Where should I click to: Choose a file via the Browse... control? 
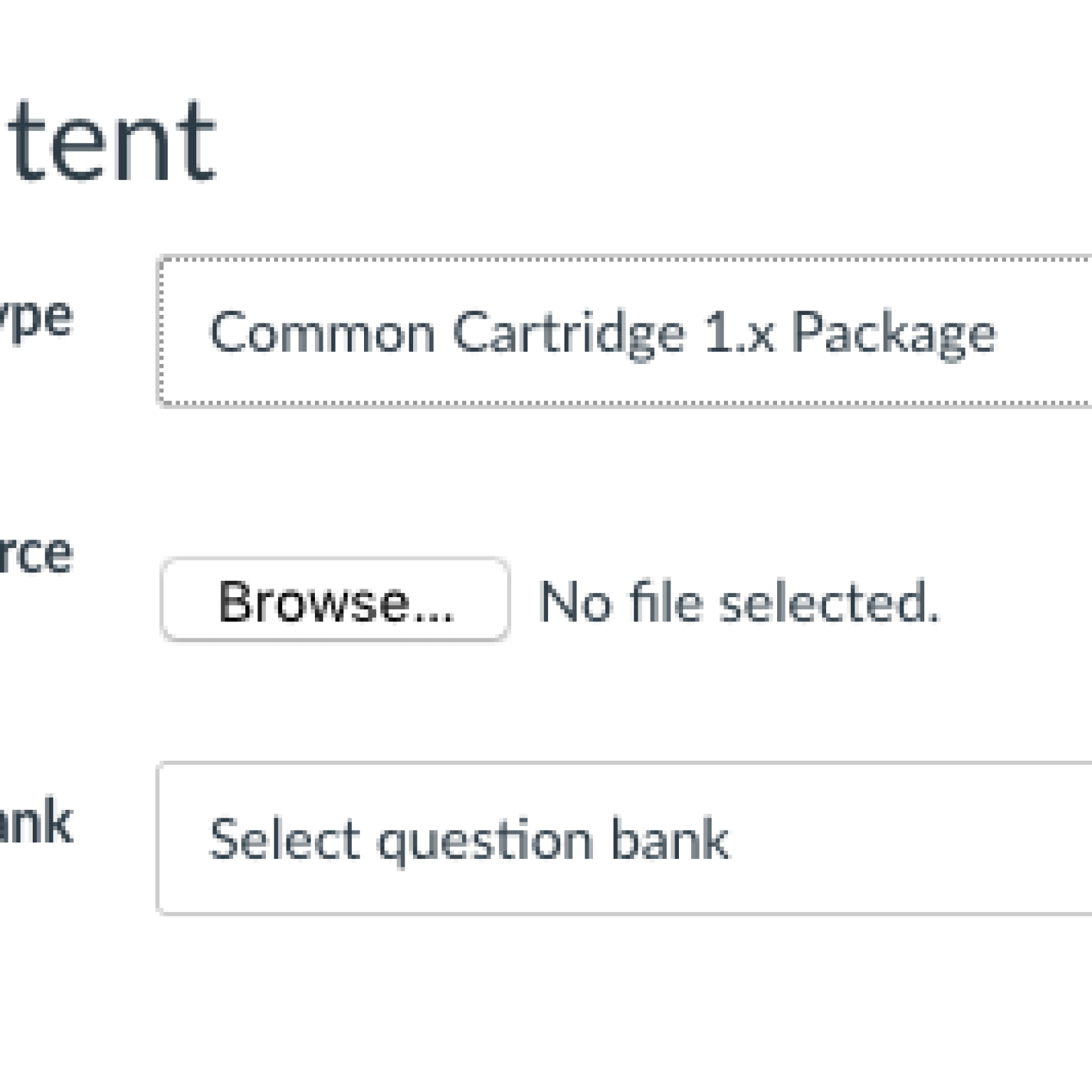[x=336, y=600]
